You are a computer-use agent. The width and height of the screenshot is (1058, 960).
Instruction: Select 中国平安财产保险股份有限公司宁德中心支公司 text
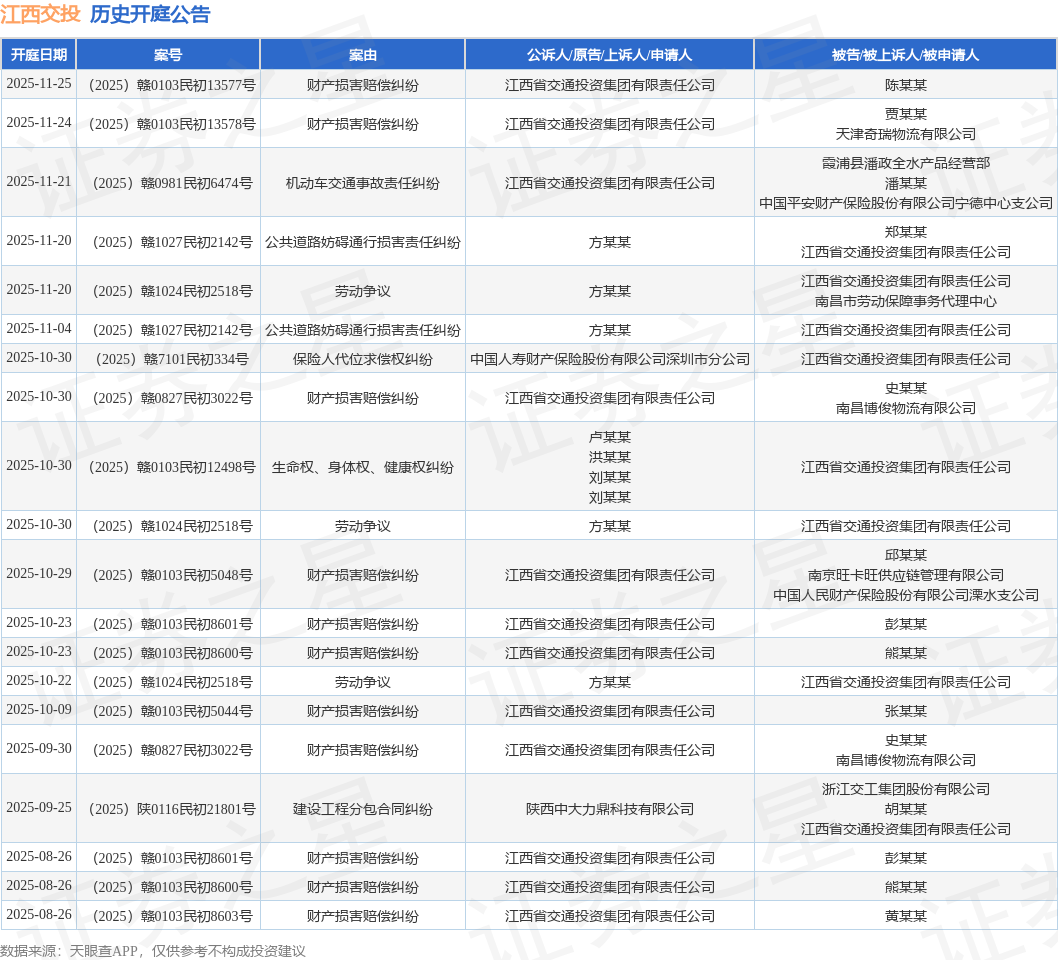coord(906,203)
